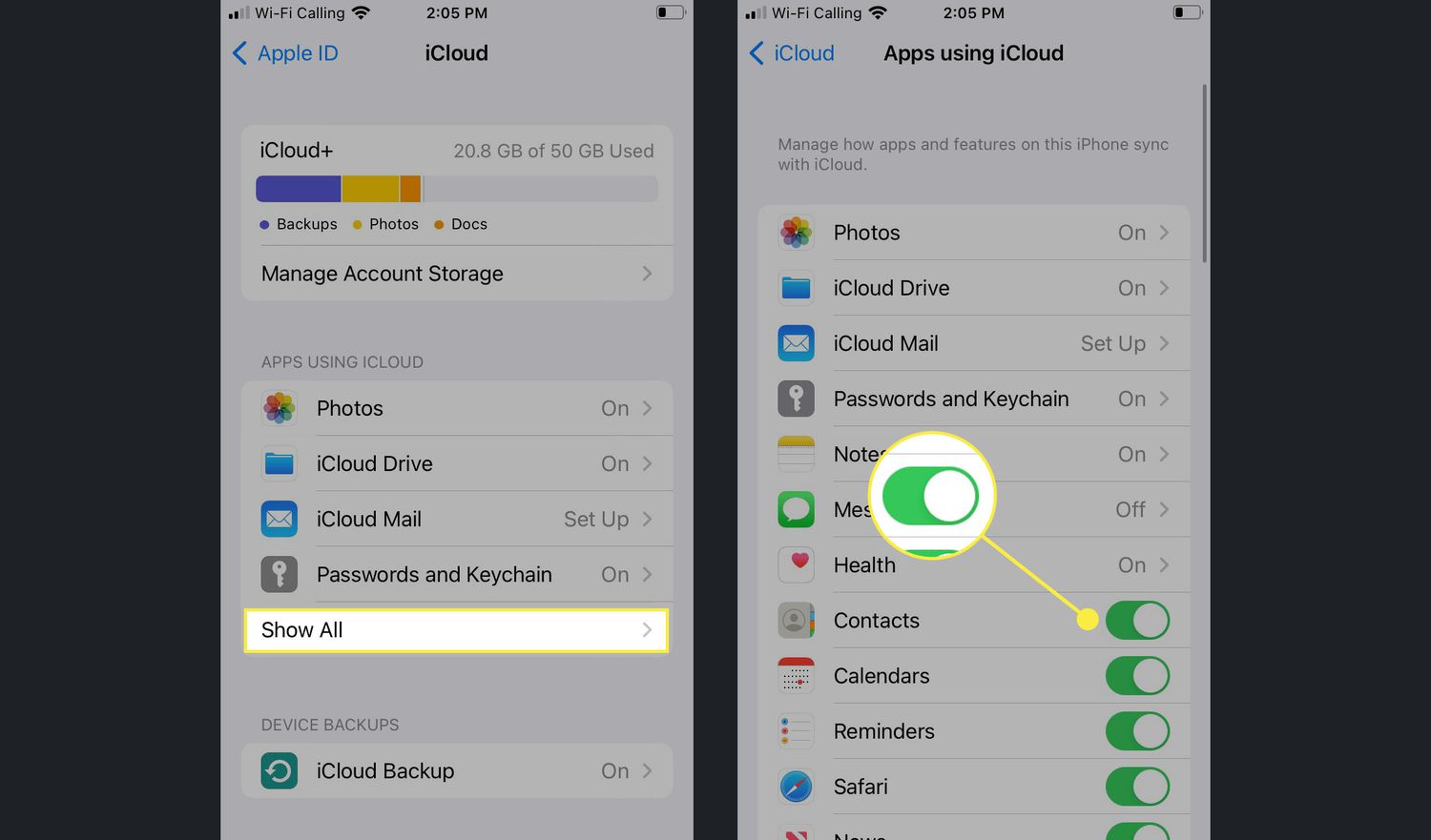Expand Manage Account Storage chevron
Image resolution: width=1431 pixels, height=840 pixels.
647,274
